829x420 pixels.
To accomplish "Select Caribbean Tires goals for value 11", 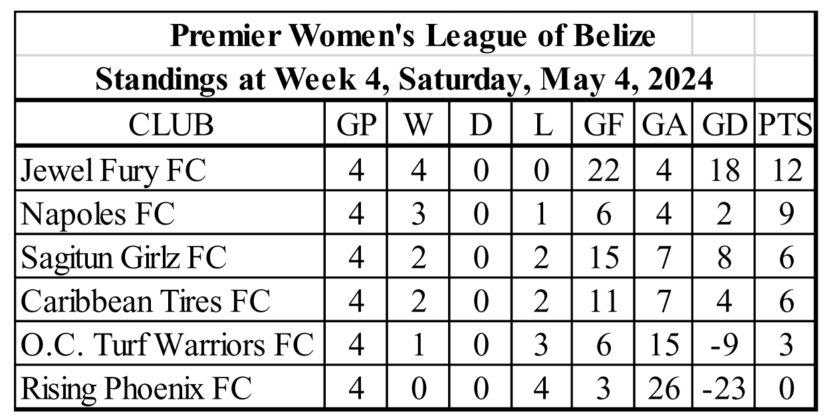I will pyautogui.click(x=603, y=301).
